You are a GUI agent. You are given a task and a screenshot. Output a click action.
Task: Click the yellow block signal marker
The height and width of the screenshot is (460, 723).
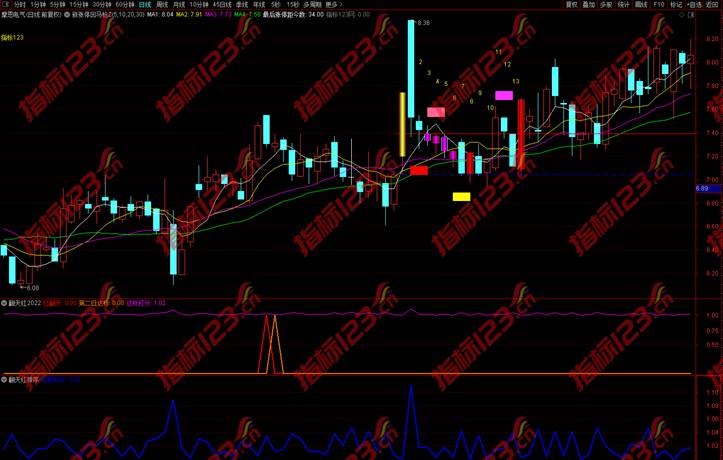(x=461, y=196)
